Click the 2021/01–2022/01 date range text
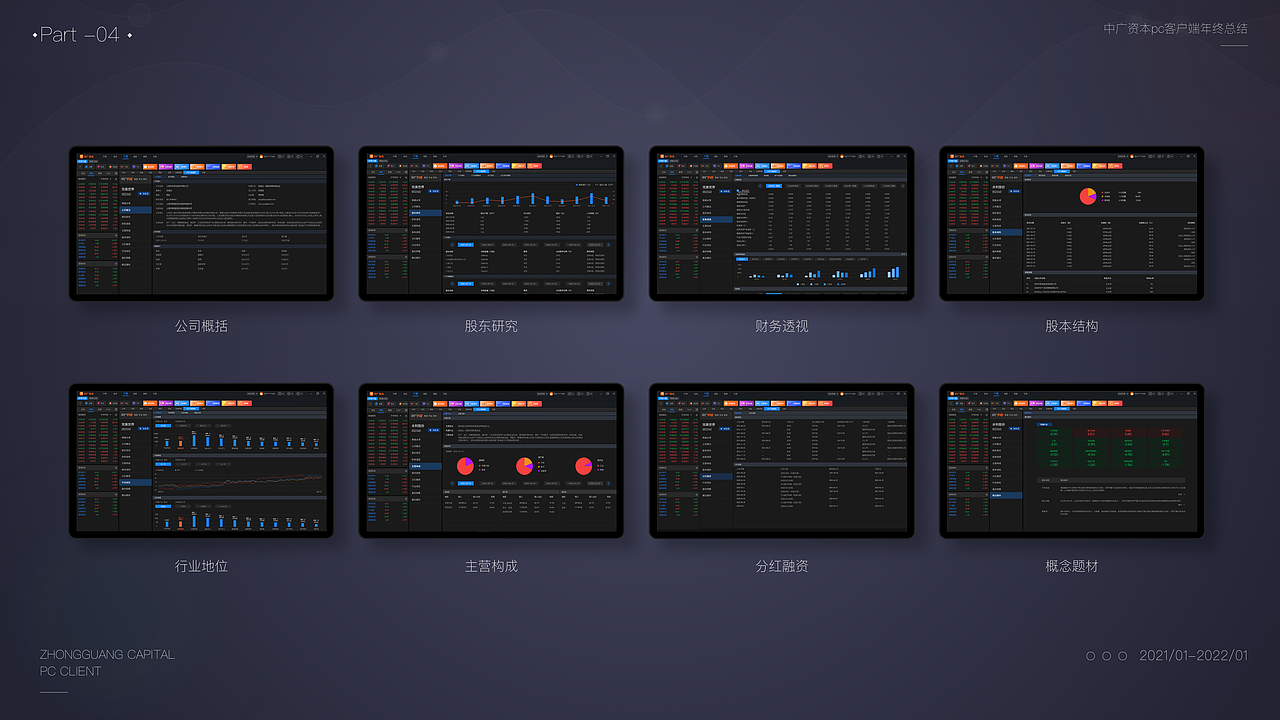This screenshot has height=720, width=1280. click(1194, 655)
